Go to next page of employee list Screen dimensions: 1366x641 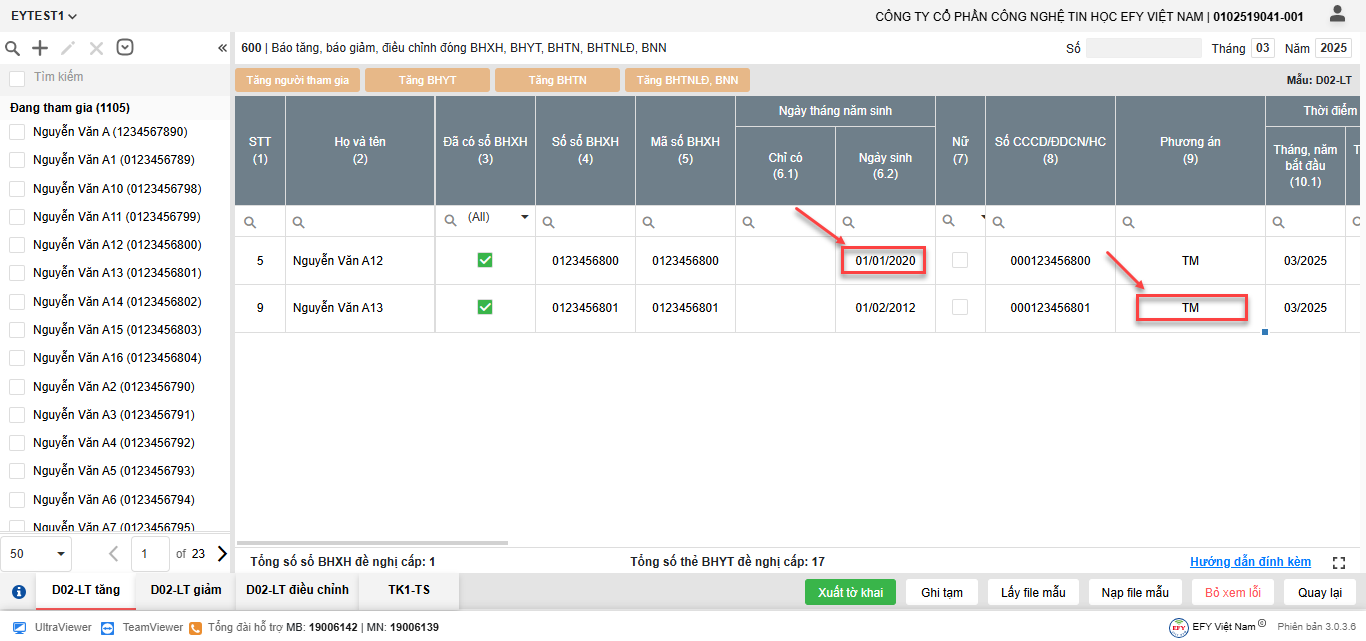click(222, 553)
